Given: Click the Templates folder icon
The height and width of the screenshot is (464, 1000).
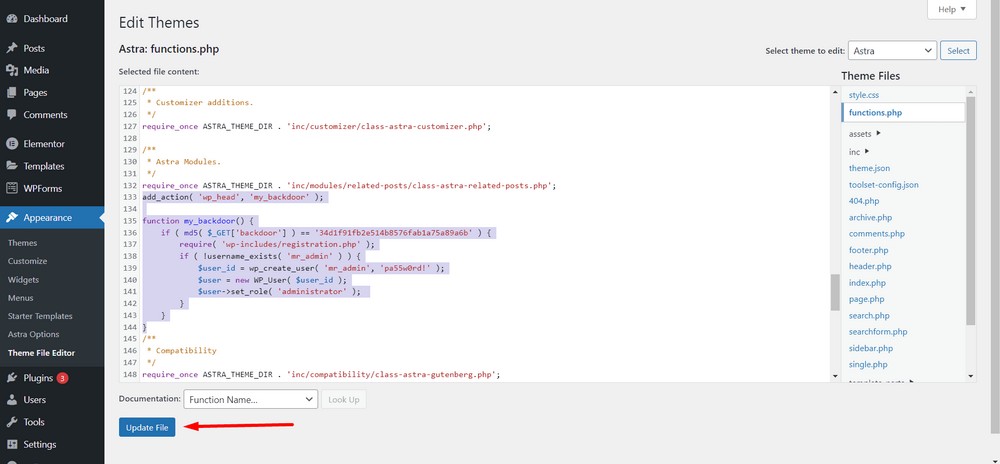Looking at the screenshot, I should pos(11,166).
